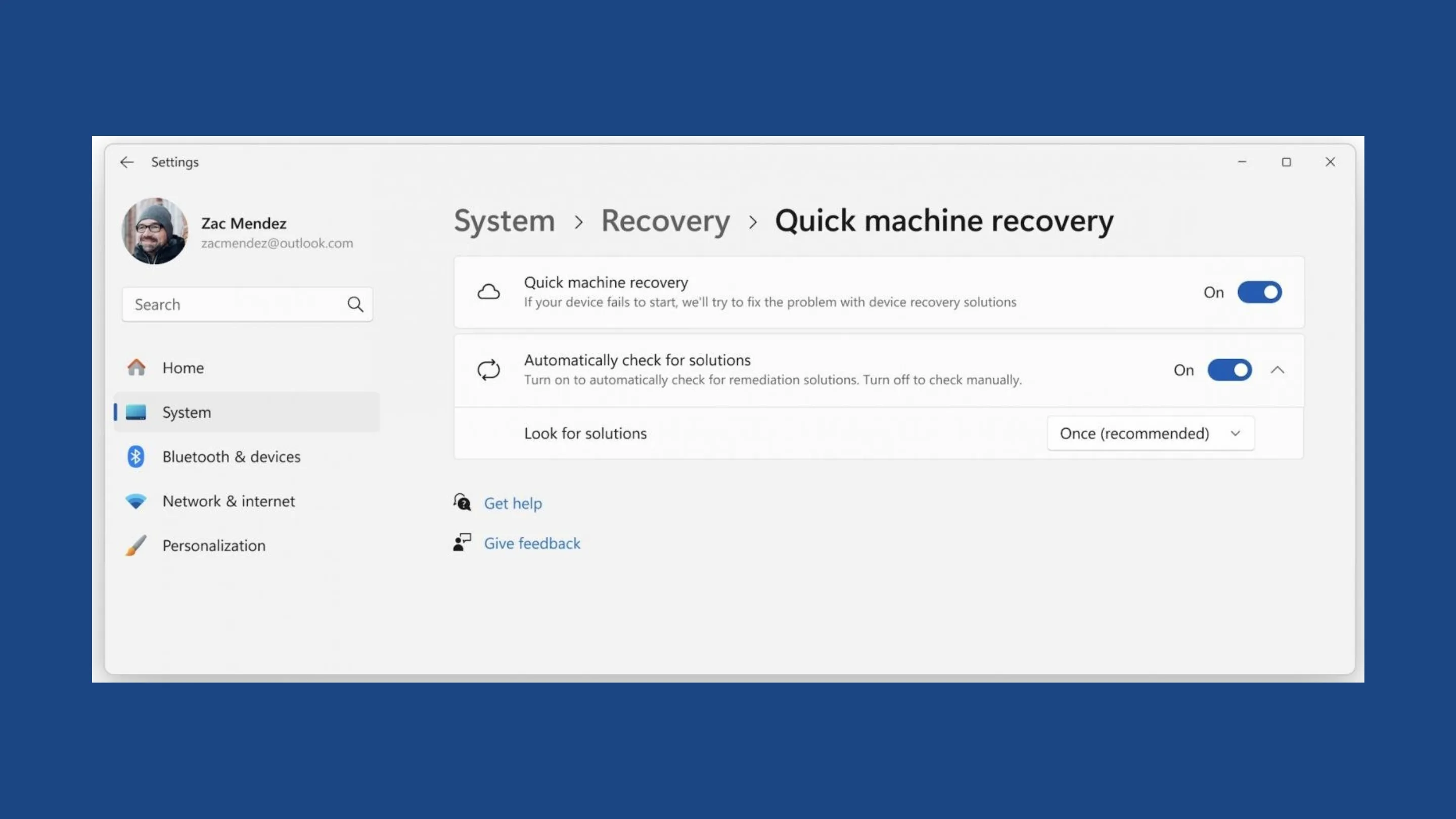Click the Network & internet Wi-Fi icon

click(x=135, y=501)
